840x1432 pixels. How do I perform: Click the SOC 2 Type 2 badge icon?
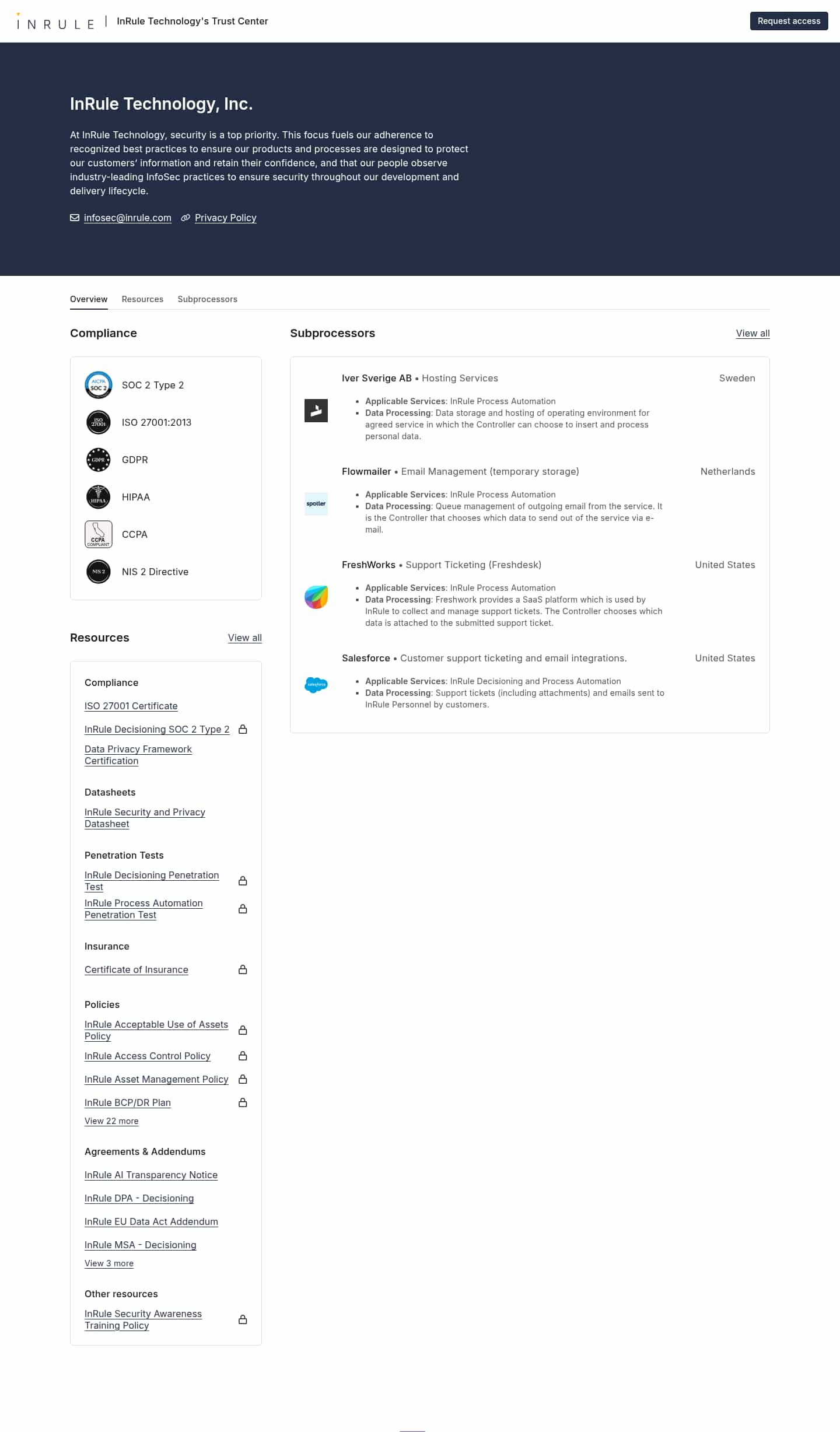point(99,385)
